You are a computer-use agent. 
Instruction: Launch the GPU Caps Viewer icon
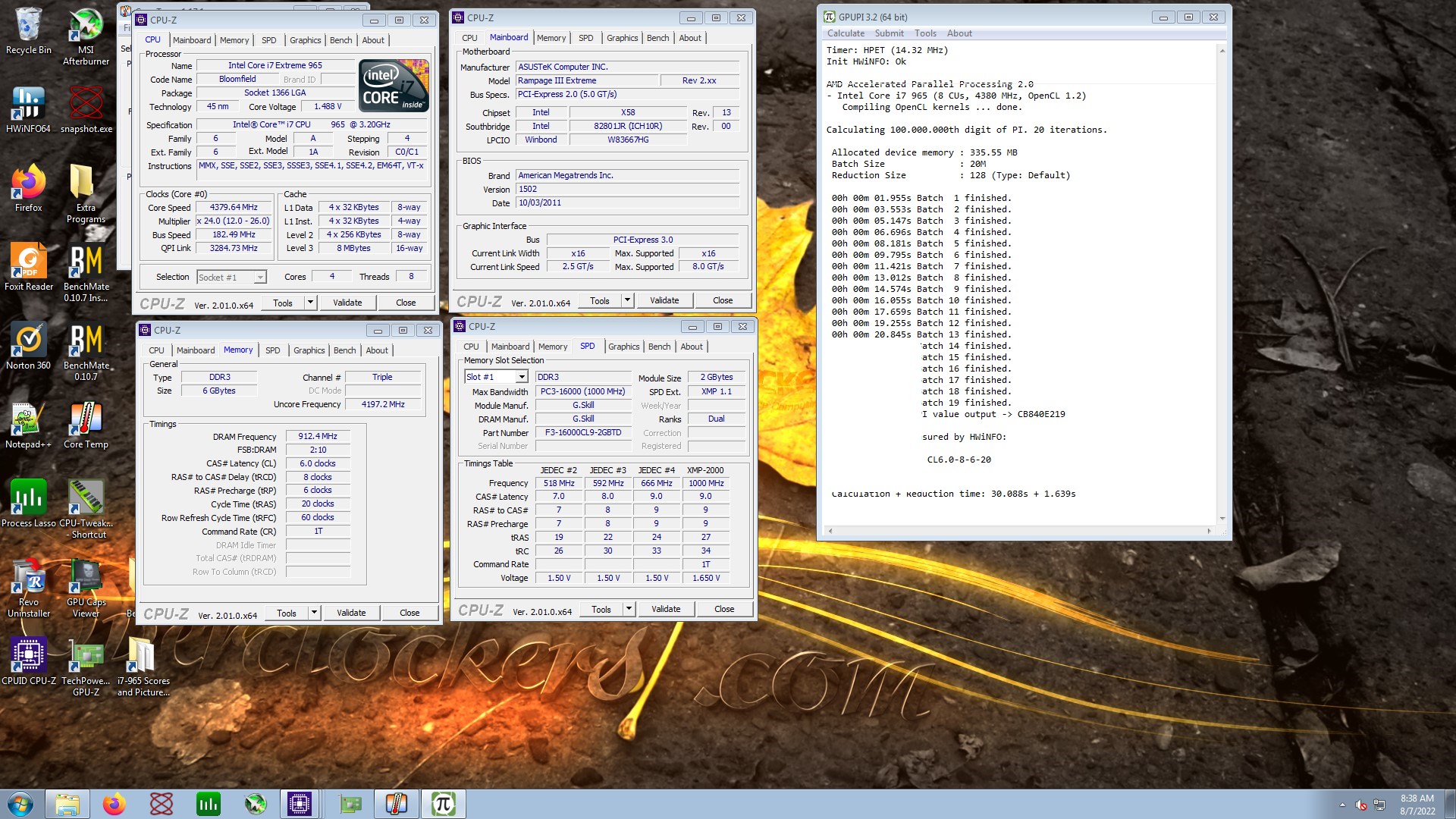pyautogui.click(x=86, y=588)
